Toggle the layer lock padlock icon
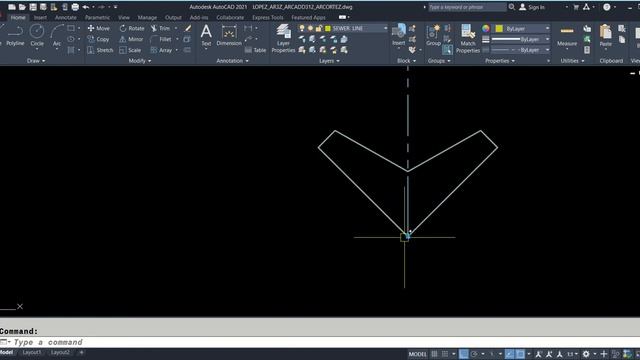The width and height of the screenshot is (640, 360). coord(319,28)
